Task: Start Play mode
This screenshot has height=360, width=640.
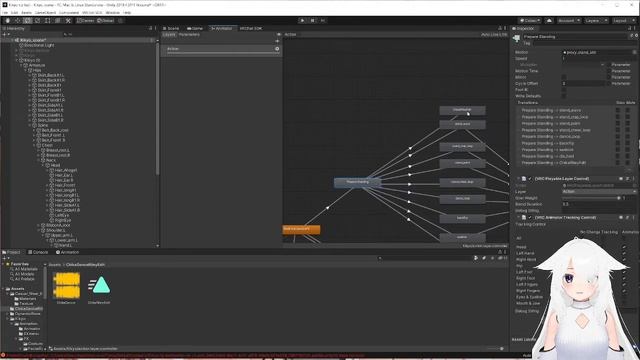Action: click(302, 20)
